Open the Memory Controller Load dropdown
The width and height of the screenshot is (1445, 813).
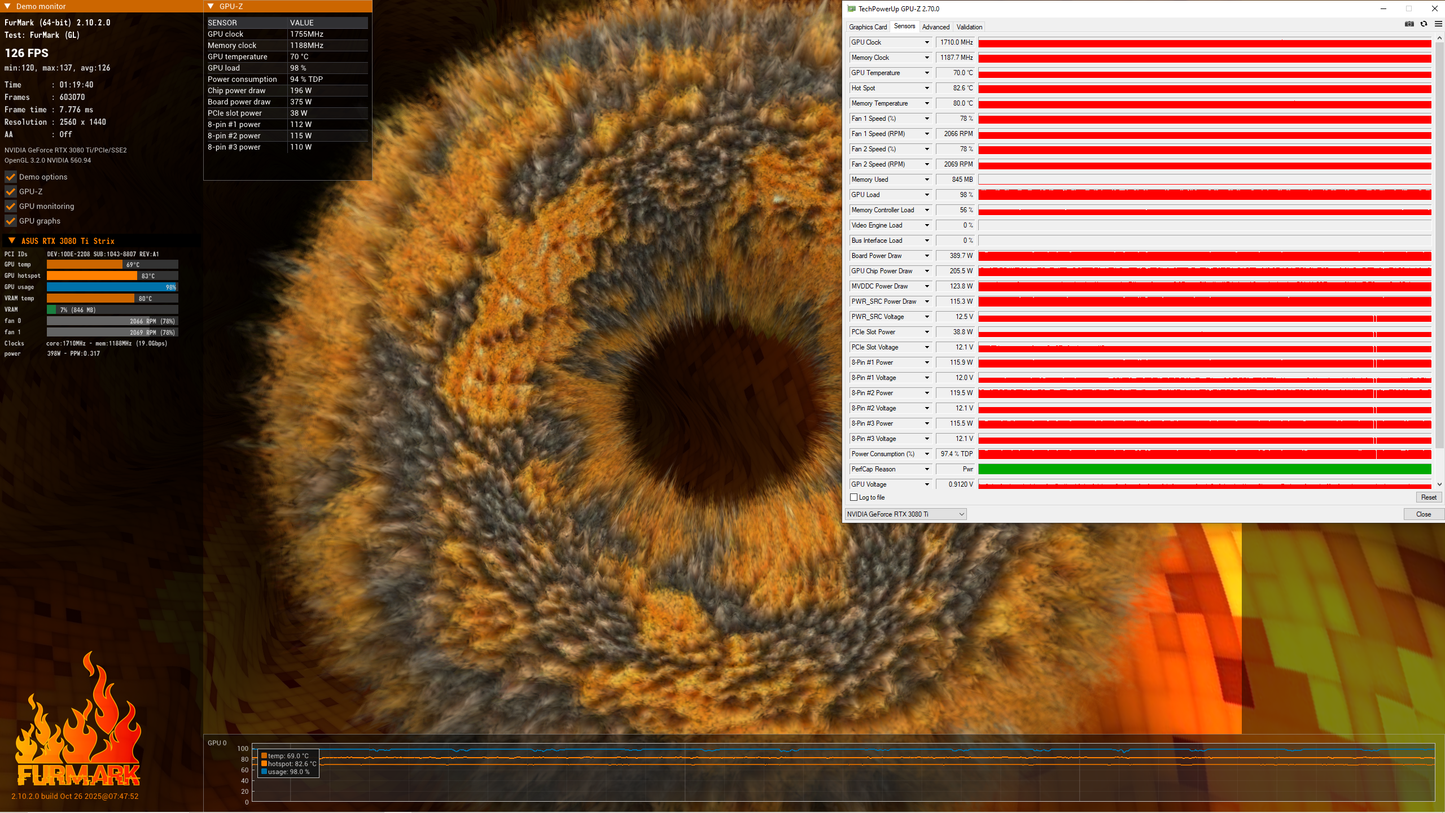tap(927, 210)
